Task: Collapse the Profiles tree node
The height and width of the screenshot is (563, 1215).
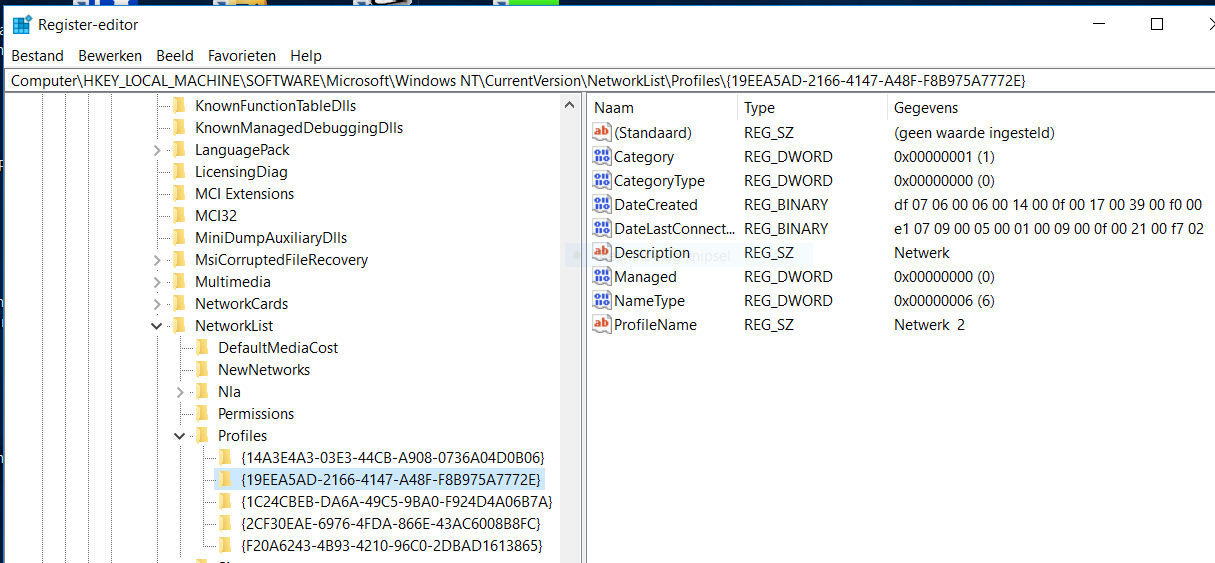Action: (x=180, y=436)
